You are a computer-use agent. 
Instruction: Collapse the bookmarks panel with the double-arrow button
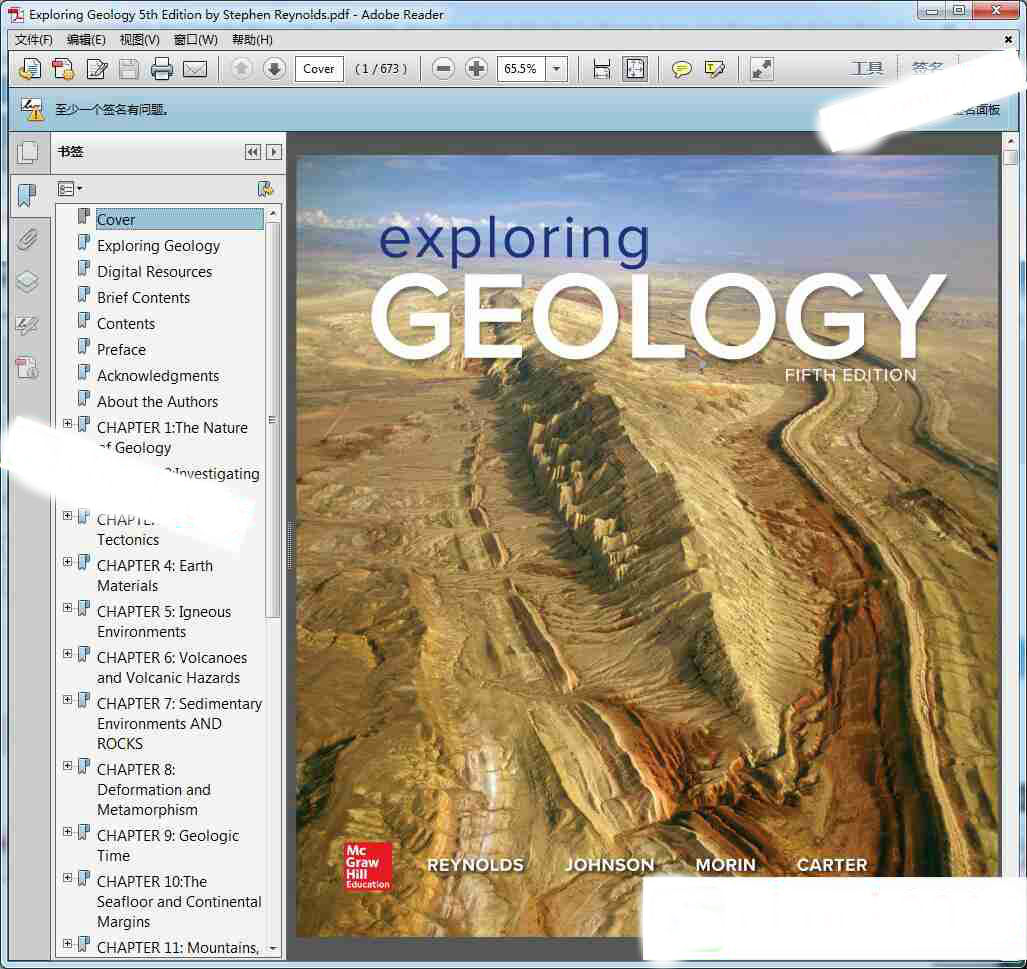tap(253, 152)
